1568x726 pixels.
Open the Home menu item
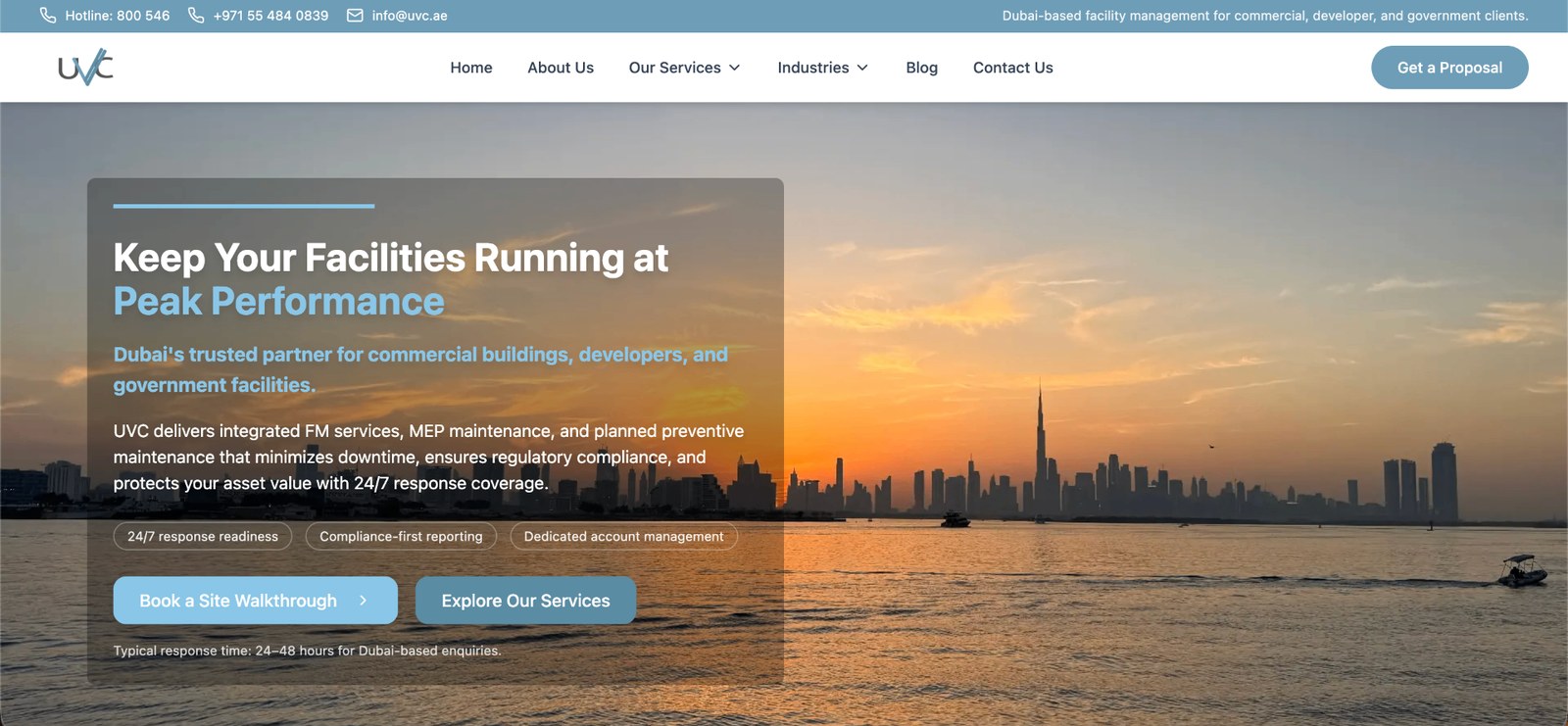click(x=471, y=68)
